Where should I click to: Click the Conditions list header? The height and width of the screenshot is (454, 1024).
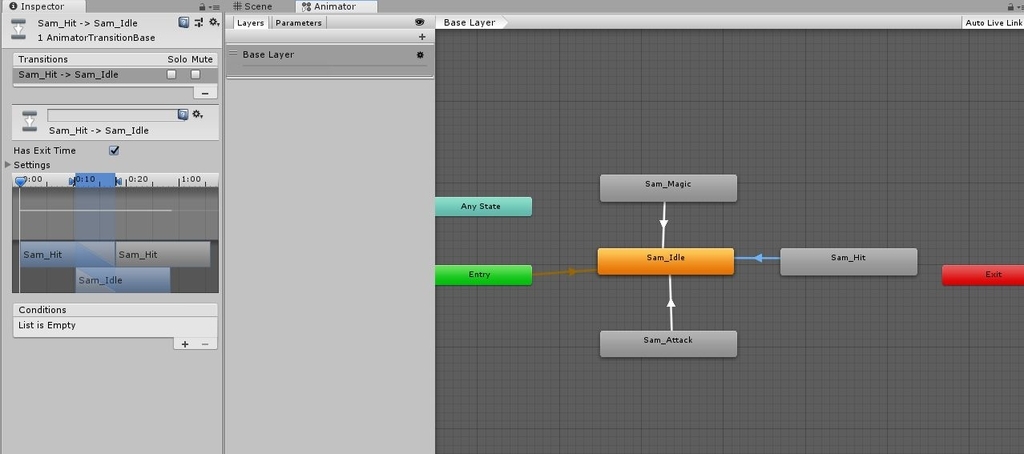pyautogui.click(x=115, y=310)
